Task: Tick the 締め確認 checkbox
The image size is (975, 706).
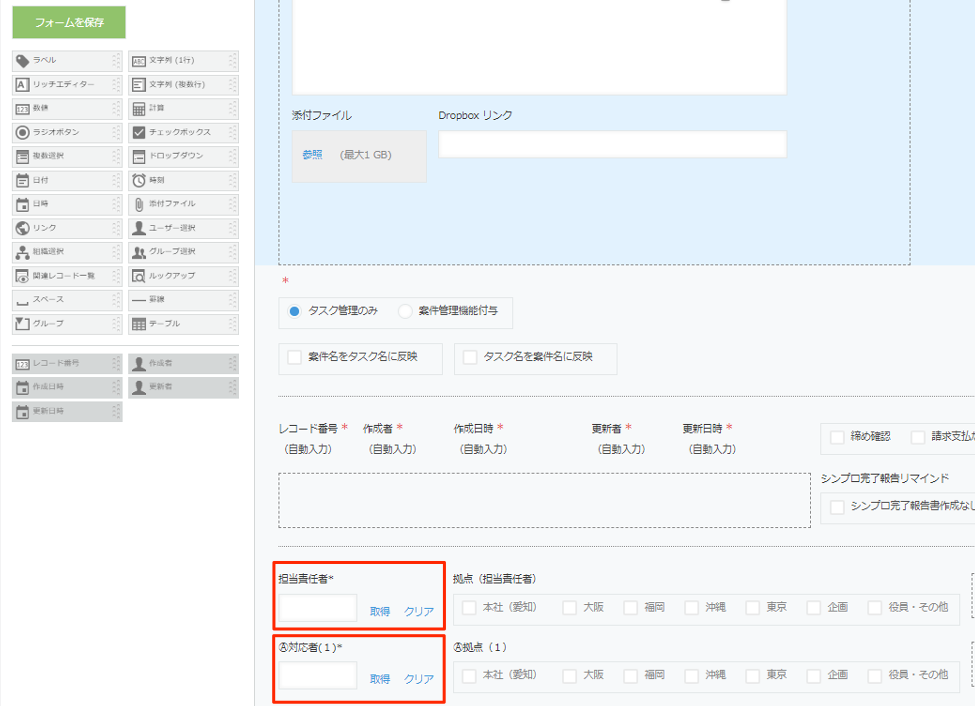Action: click(x=837, y=437)
